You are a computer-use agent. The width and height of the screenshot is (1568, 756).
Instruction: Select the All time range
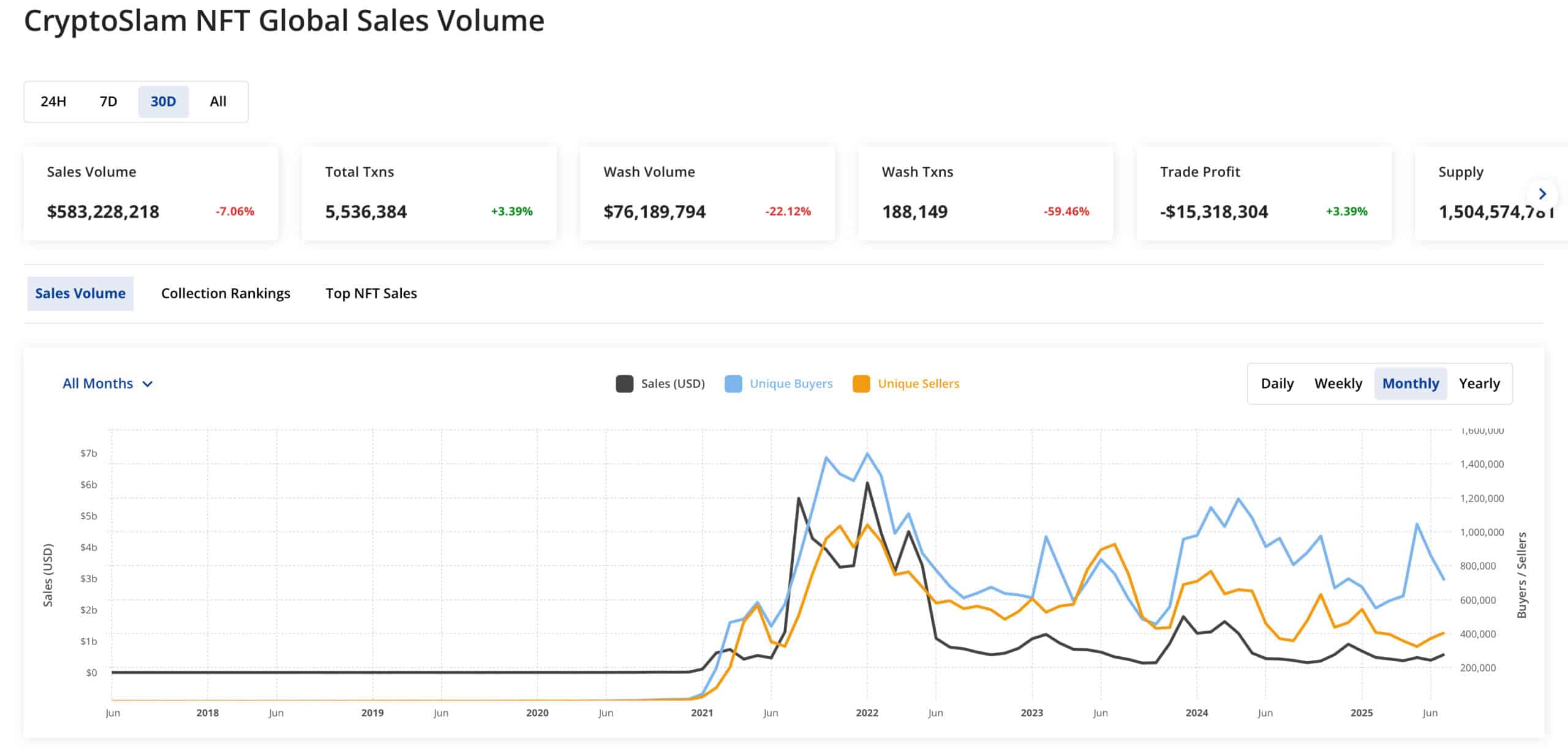(218, 102)
